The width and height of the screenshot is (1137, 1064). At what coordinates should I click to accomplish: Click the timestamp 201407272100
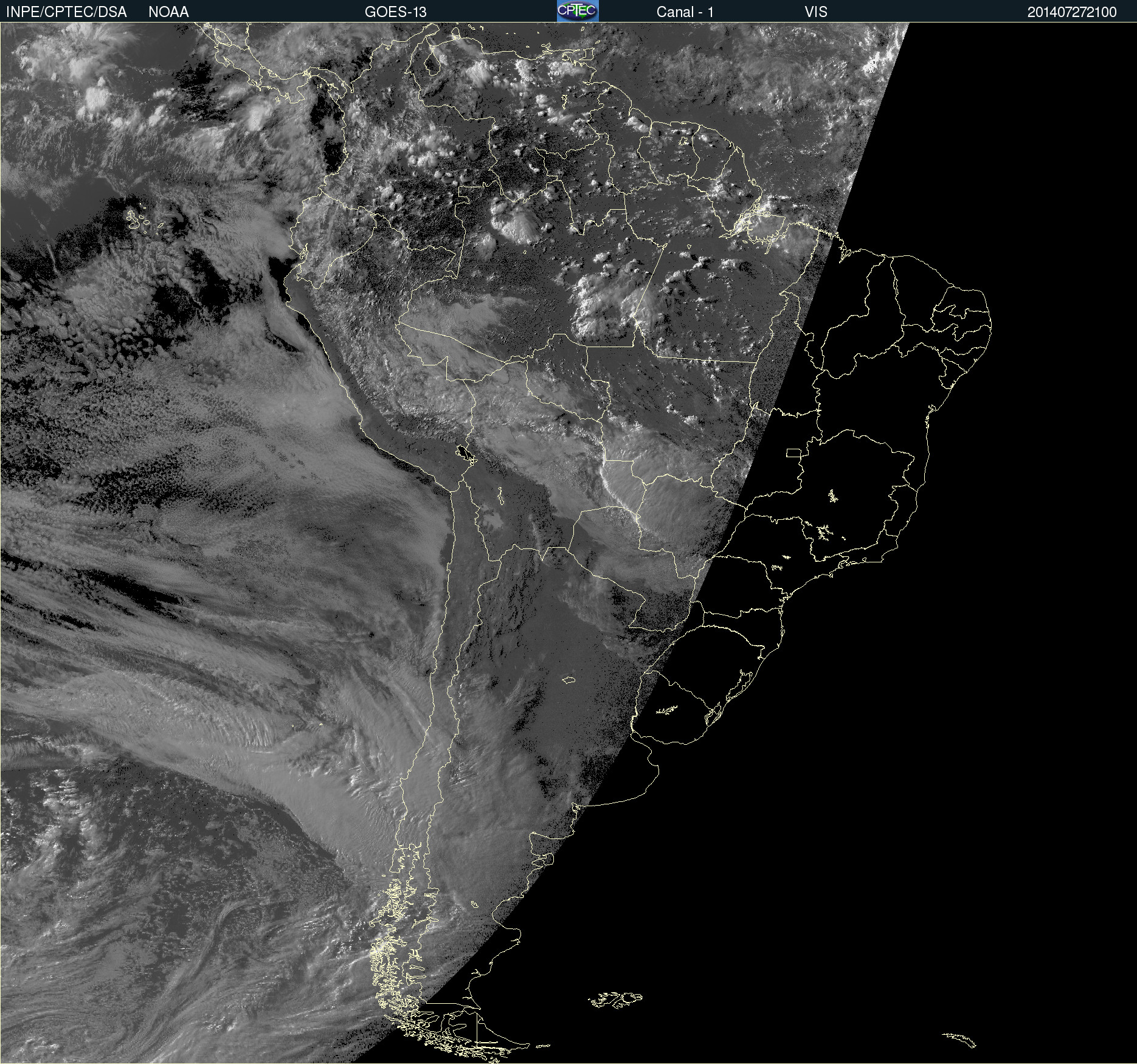(1072, 12)
